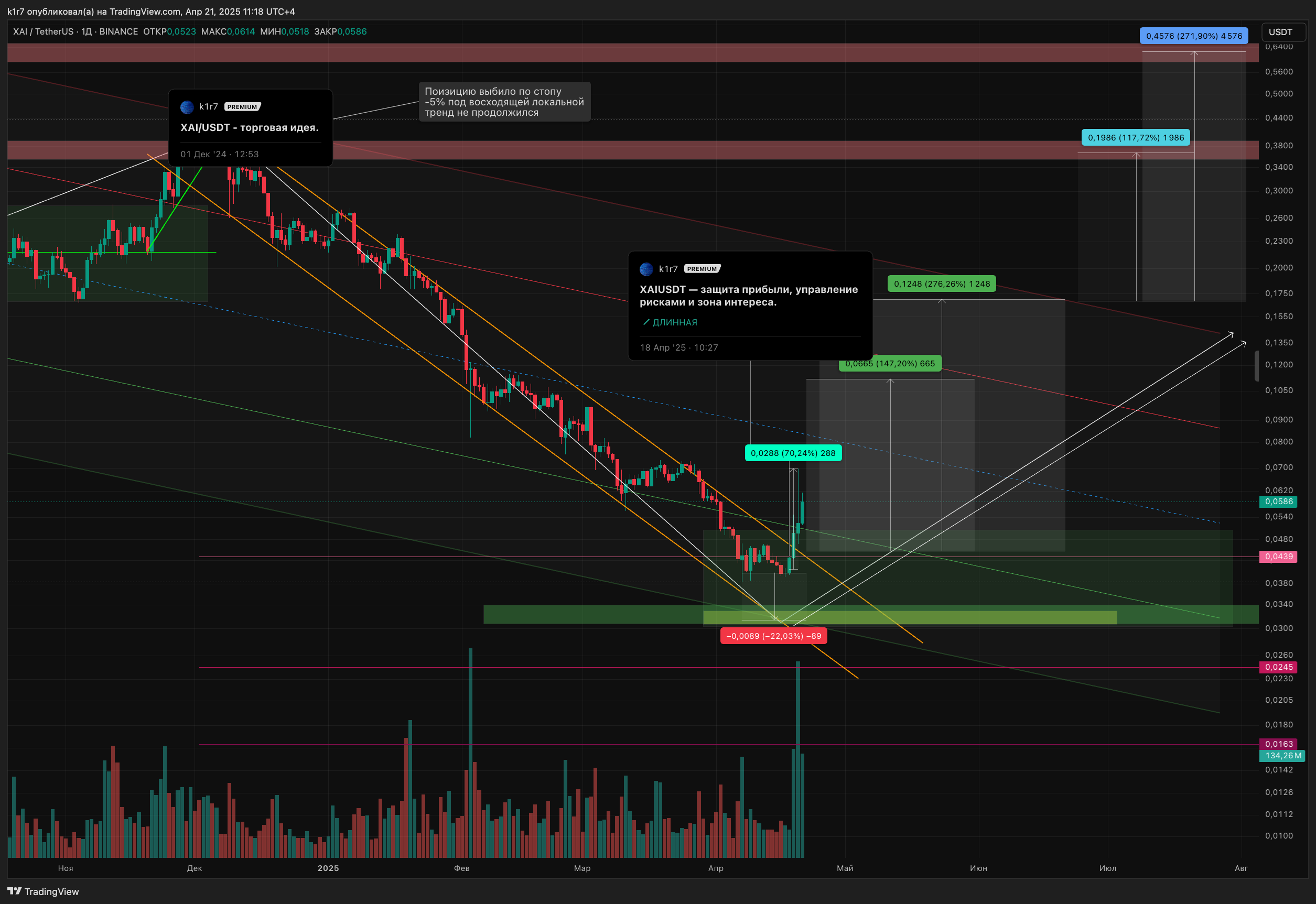1316x904 pixels.
Task: Click the high value МАКС 0,0614
Action: coord(228,32)
